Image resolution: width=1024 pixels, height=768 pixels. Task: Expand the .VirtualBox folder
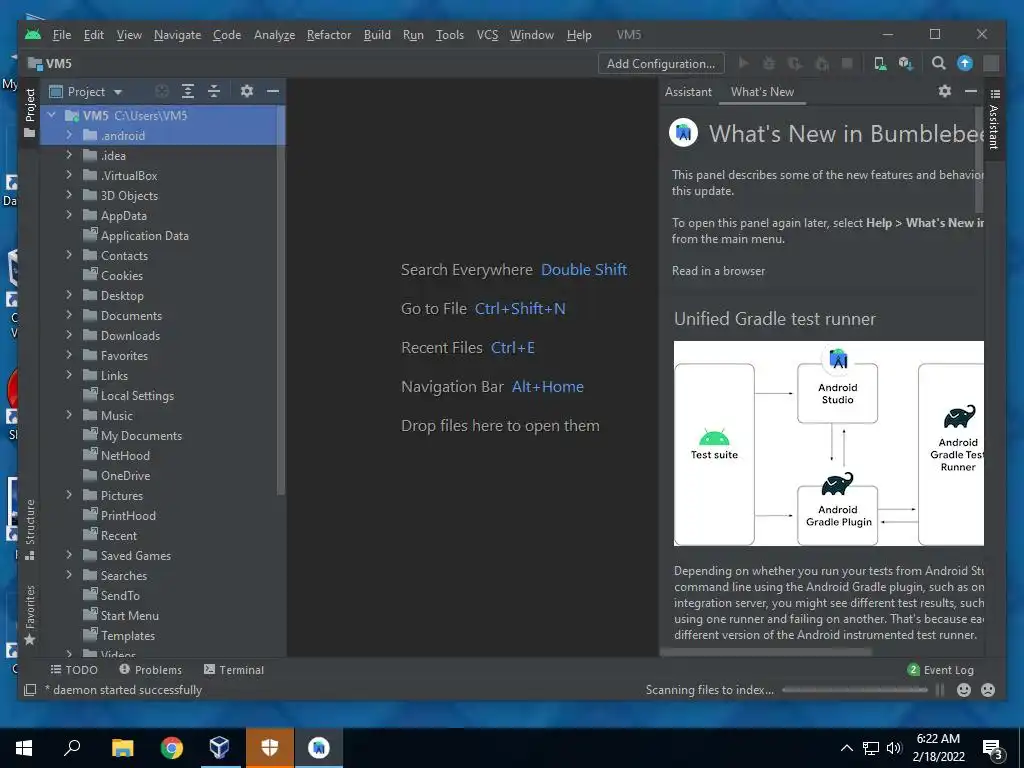69,175
